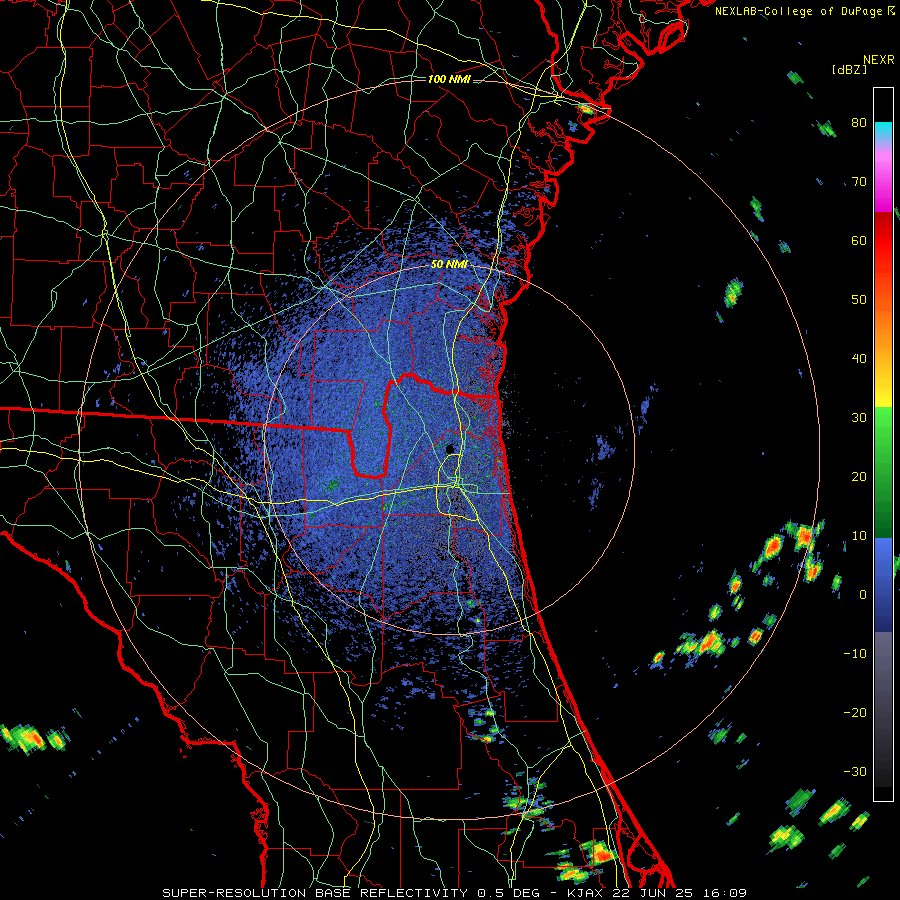Click the 70 dBZ scale value

(859, 182)
